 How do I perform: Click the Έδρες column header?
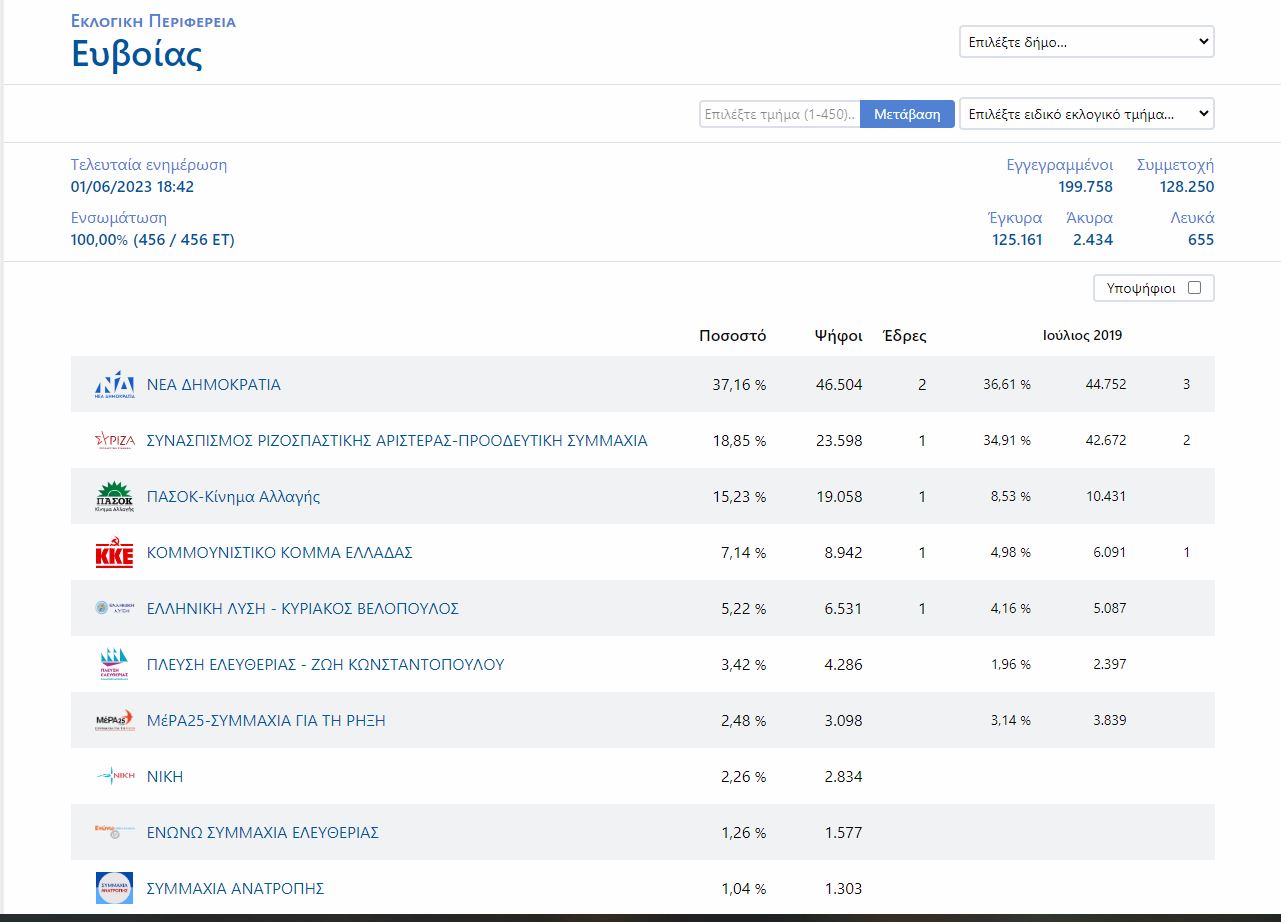905,336
